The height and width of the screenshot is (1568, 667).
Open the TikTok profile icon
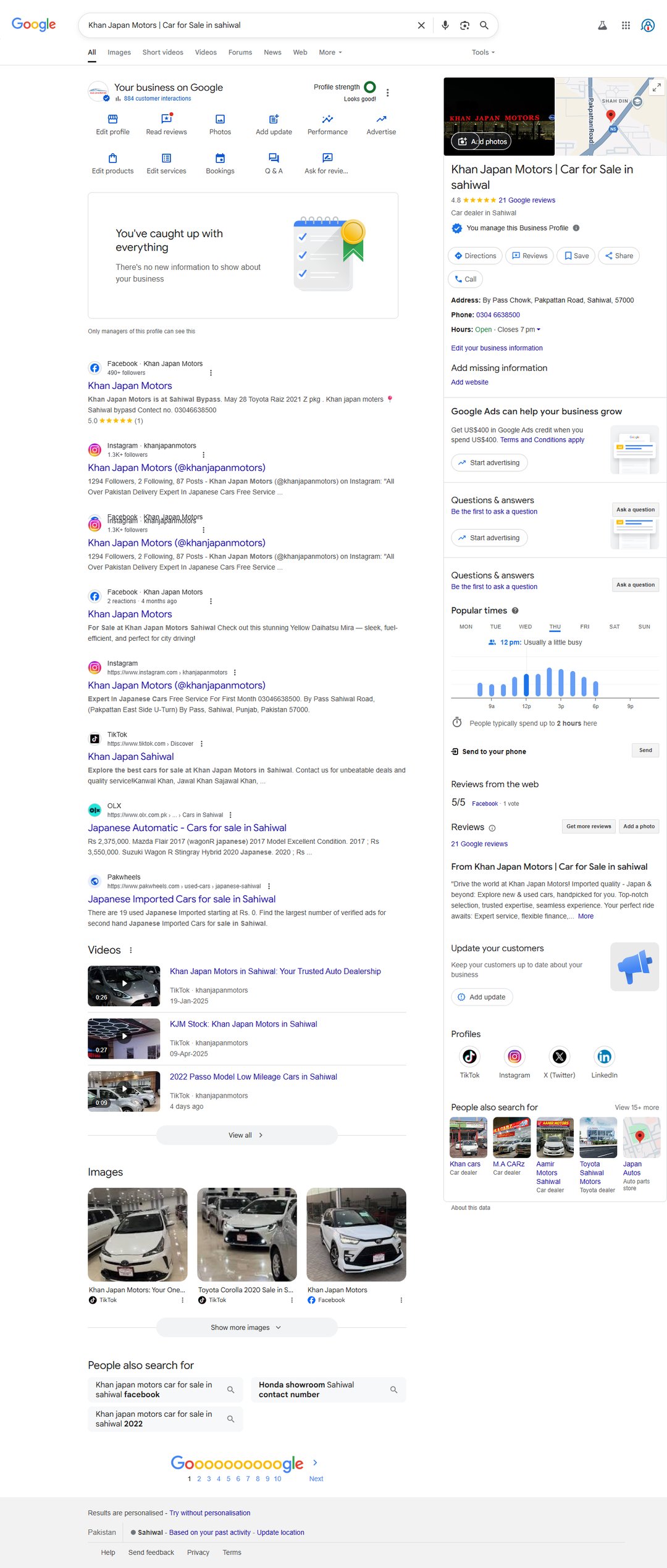click(469, 1057)
